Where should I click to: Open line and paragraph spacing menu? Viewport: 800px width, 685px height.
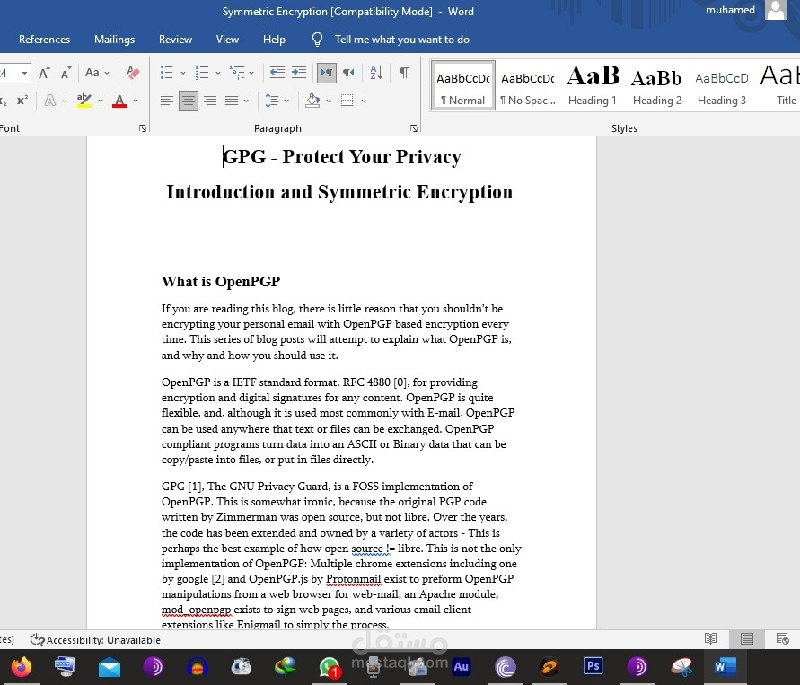(x=276, y=100)
